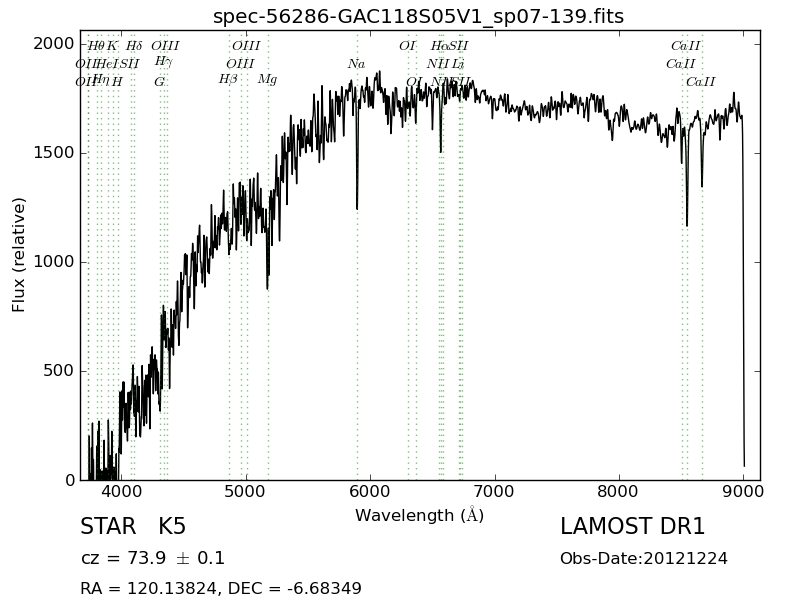800x600 pixels.
Task: Click the y-axis tick label 0
Action: (70, 480)
